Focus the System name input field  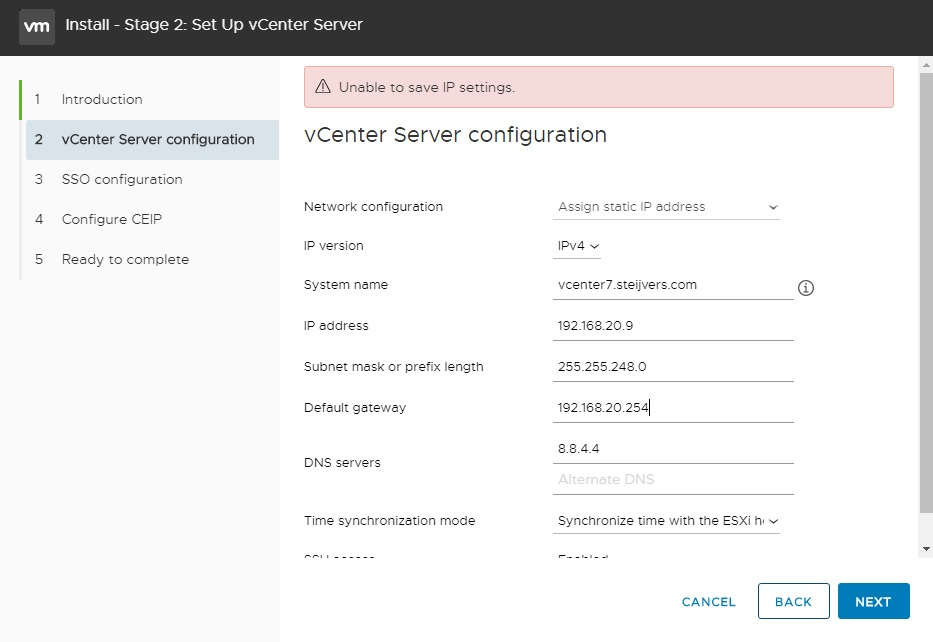(673, 285)
